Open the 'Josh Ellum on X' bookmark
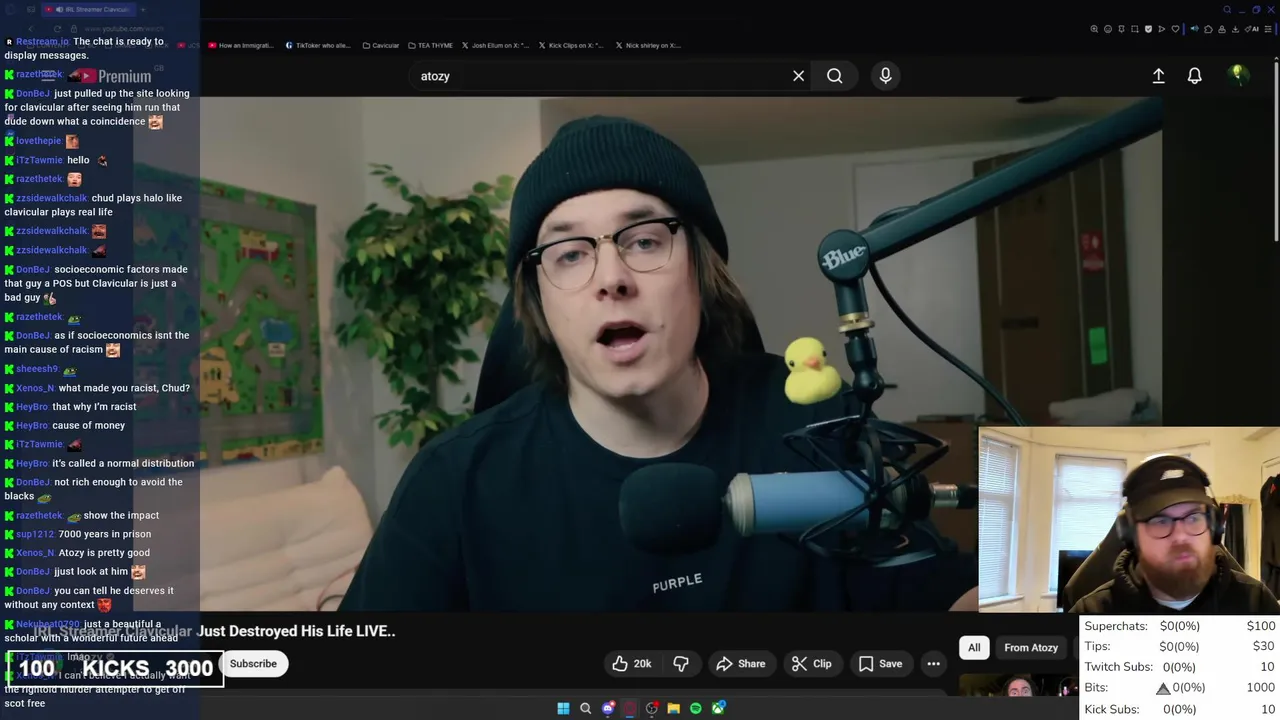1280x720 pixels. pos(495,45)
